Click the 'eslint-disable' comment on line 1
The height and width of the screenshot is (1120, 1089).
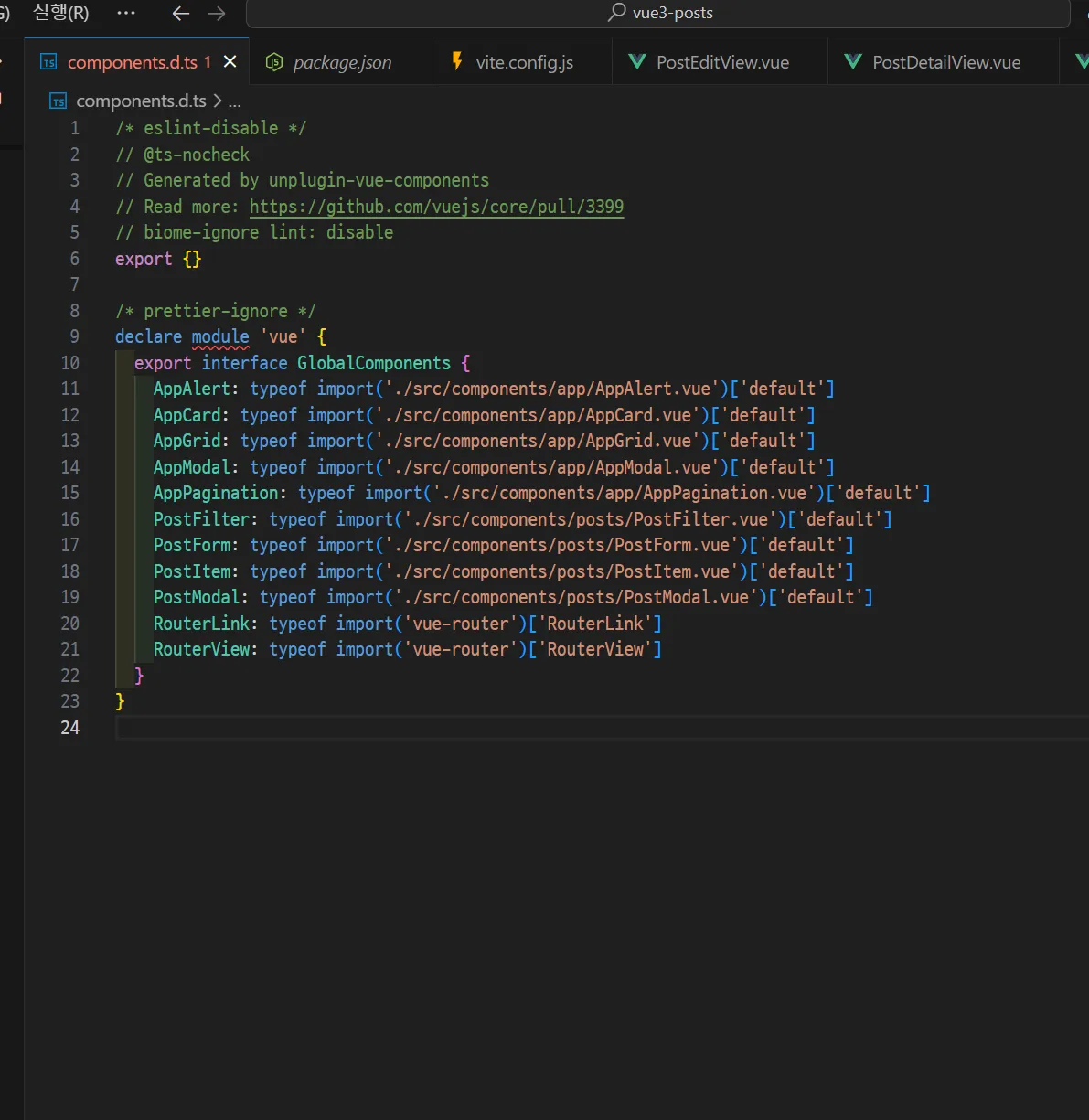click(211, 128)
